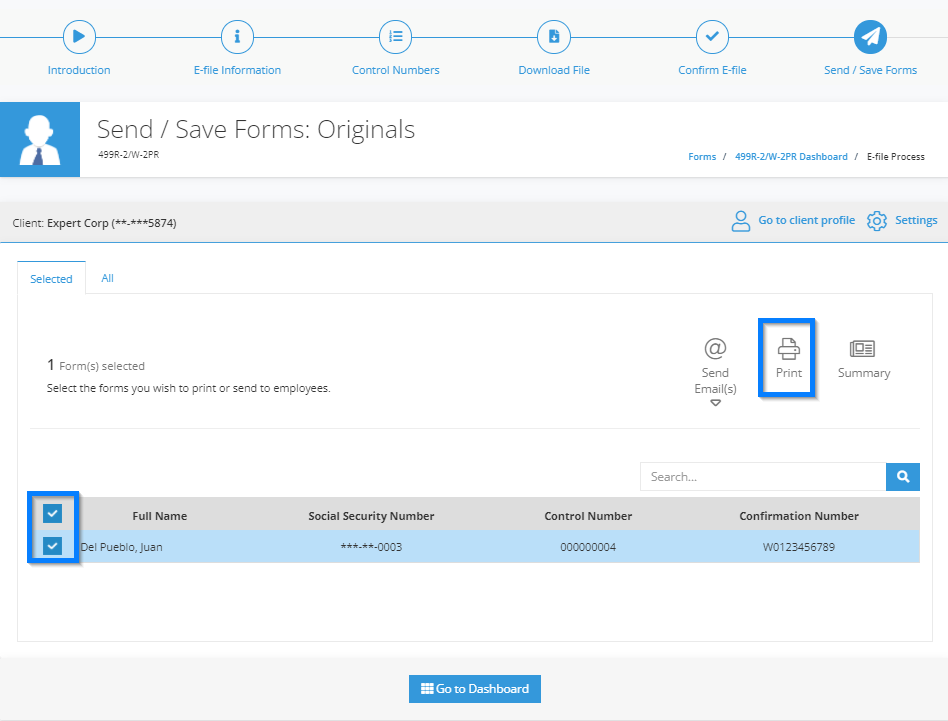Click the Confirm E-file checkmark icon
This screenshot has height=721, width=948.
[x=712, y=37]
